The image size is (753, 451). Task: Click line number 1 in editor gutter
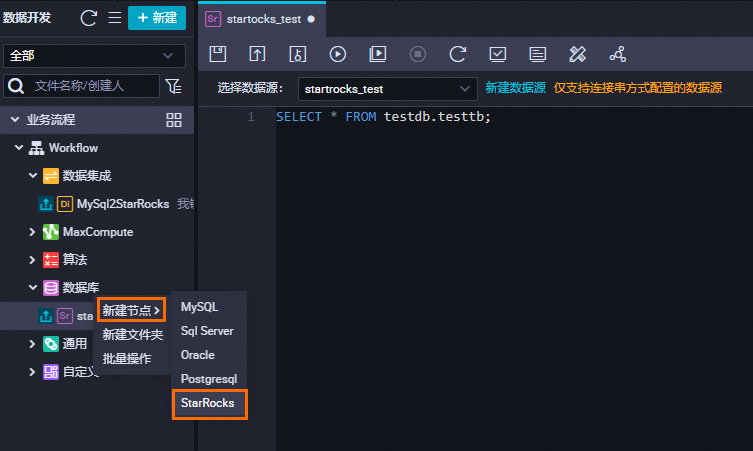tap(251, 117)
